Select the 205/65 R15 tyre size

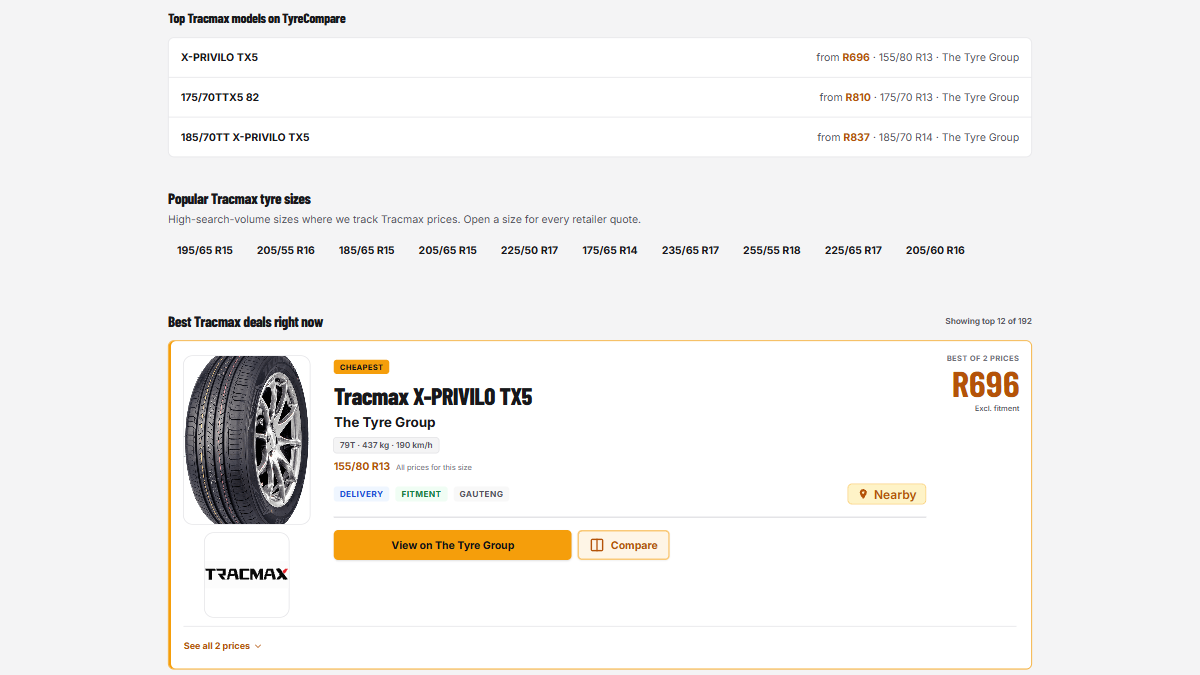tap(448, 250)
